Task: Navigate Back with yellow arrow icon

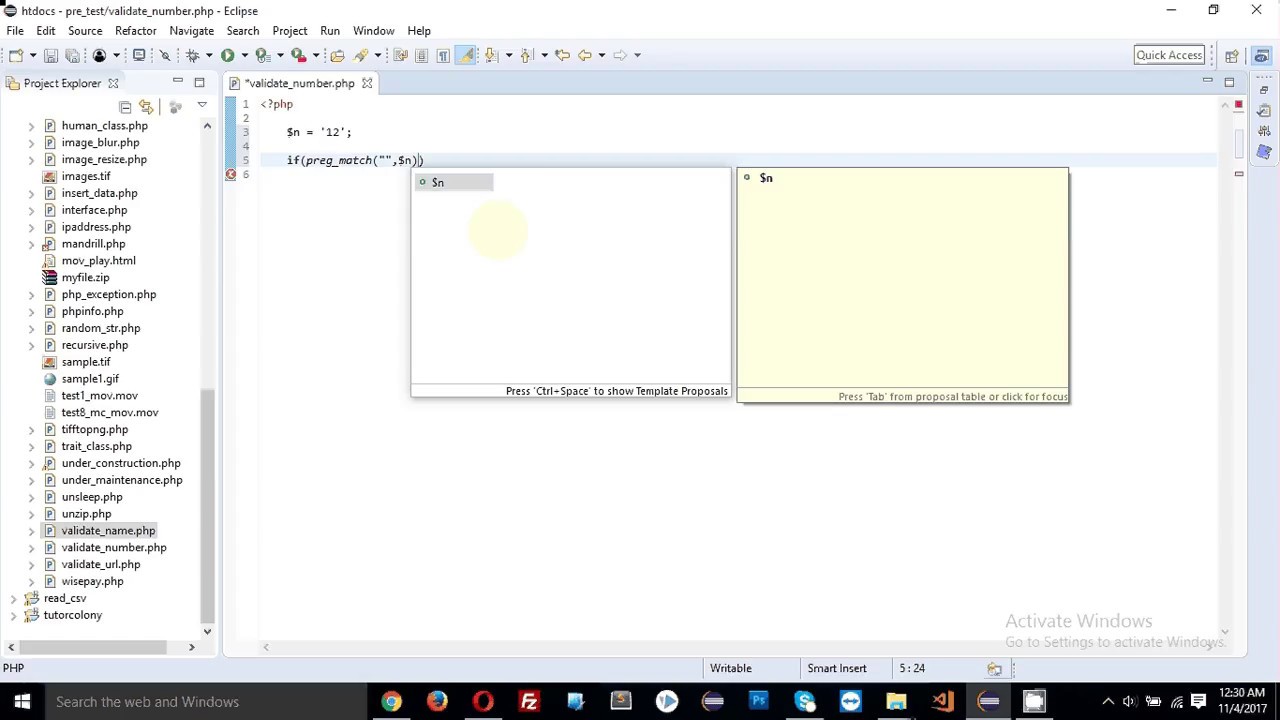Action: (585, 55)
